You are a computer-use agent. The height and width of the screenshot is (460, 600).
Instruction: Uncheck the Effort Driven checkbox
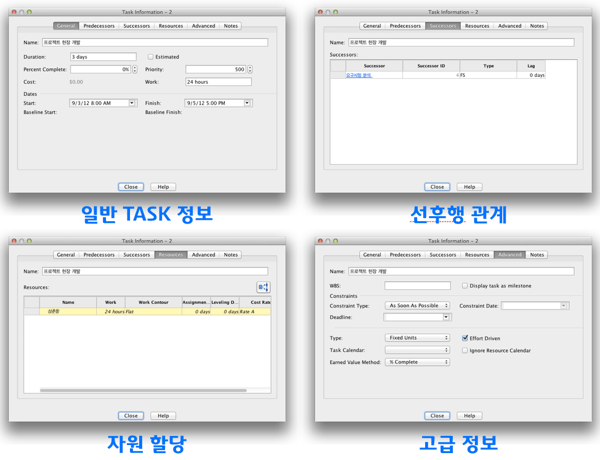click(x=465, y=338)
